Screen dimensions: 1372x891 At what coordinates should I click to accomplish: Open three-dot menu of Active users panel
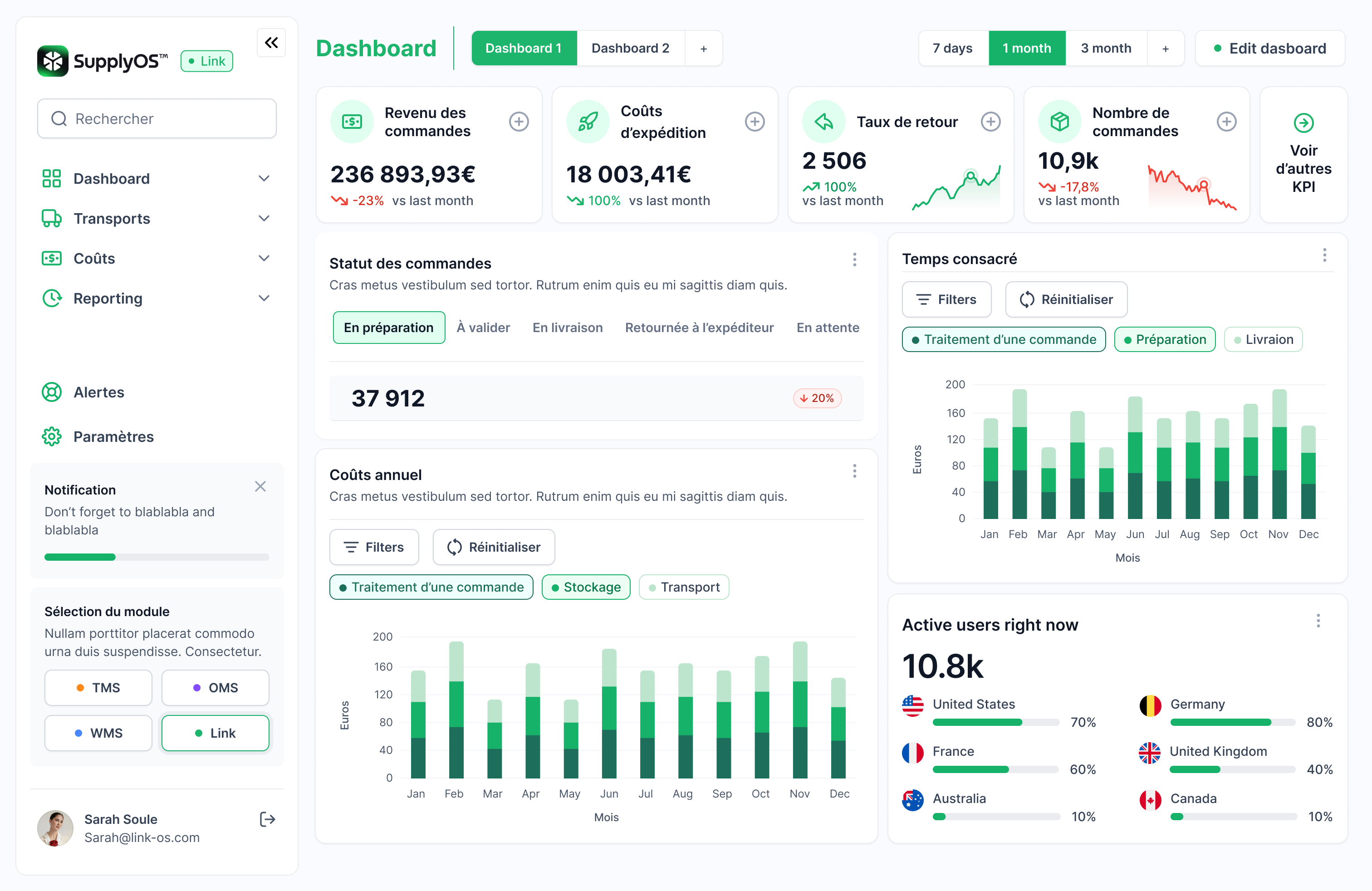point(1318,621)
